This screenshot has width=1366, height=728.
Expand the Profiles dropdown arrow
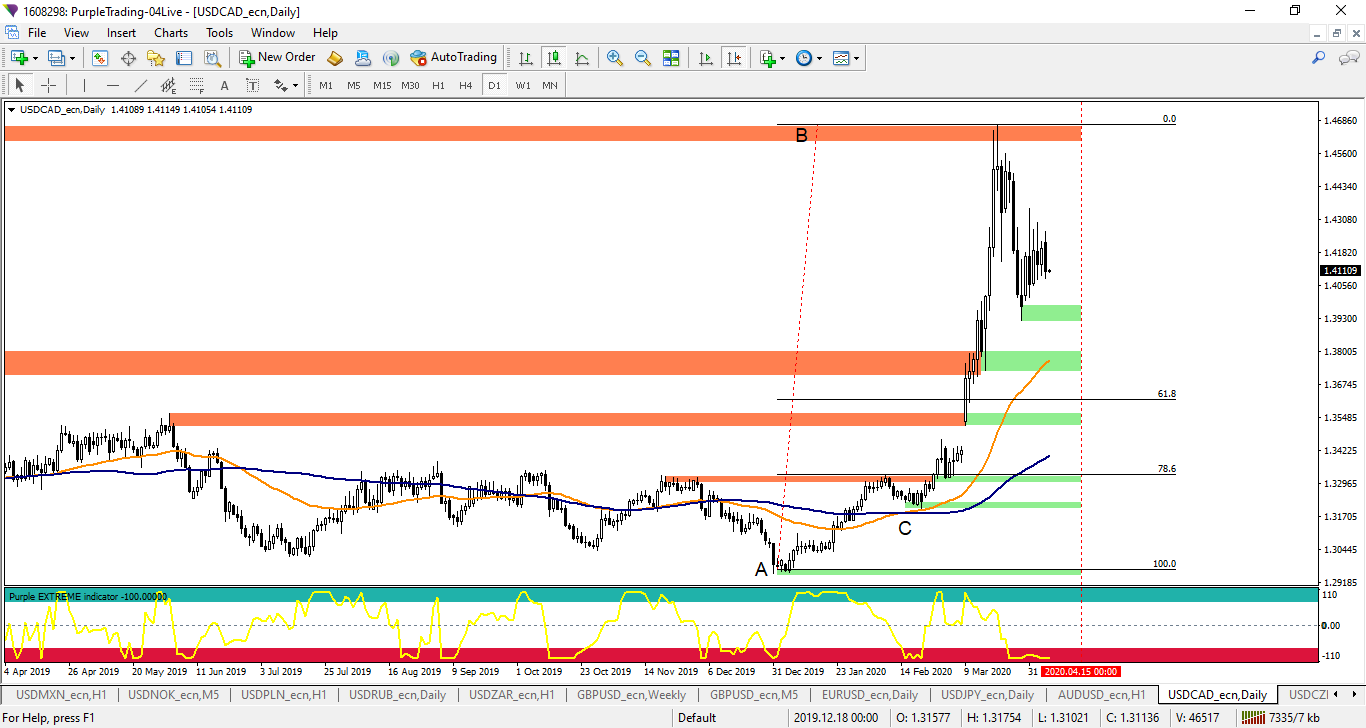[72, 58]
